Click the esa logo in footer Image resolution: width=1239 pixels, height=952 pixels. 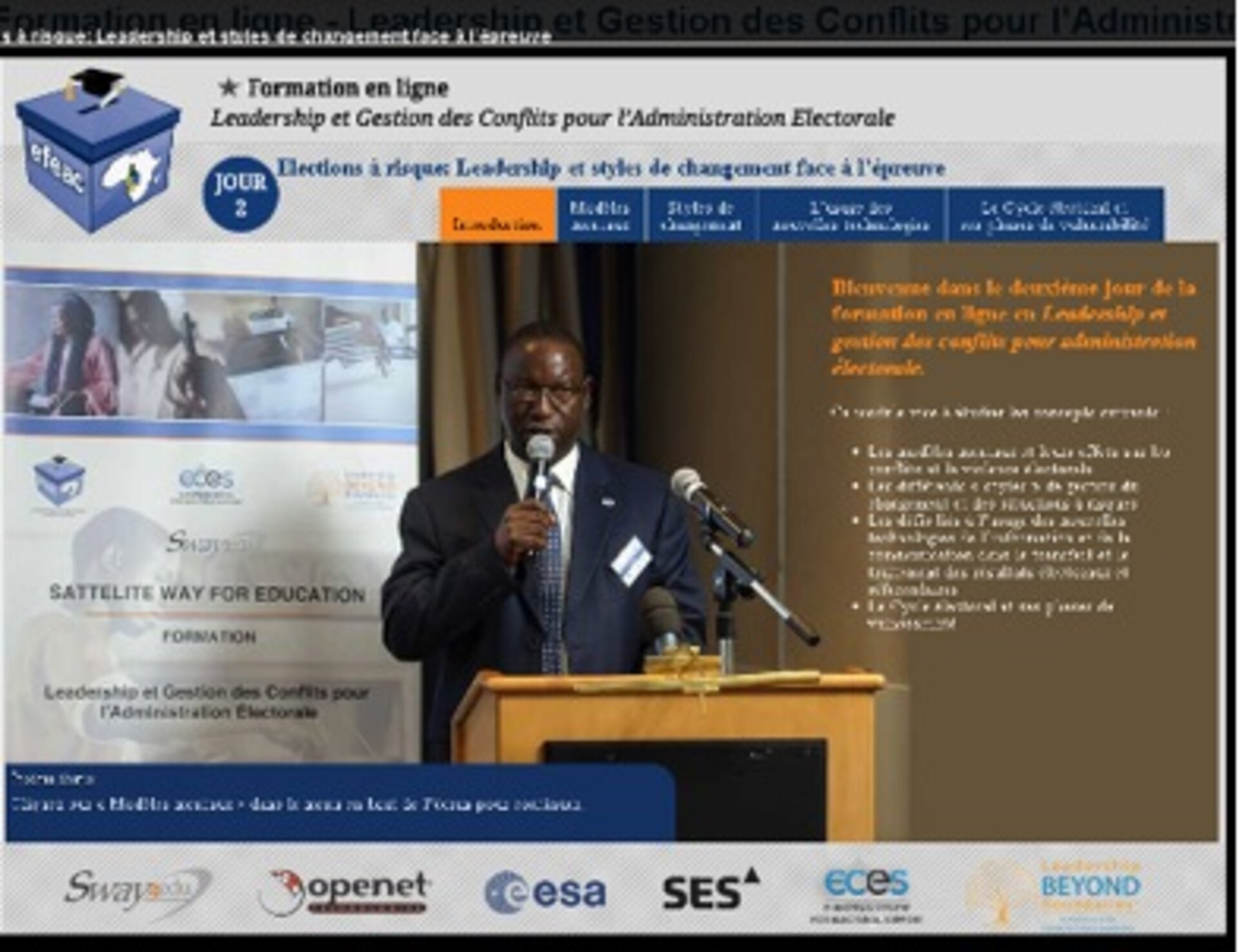point(545,893)
